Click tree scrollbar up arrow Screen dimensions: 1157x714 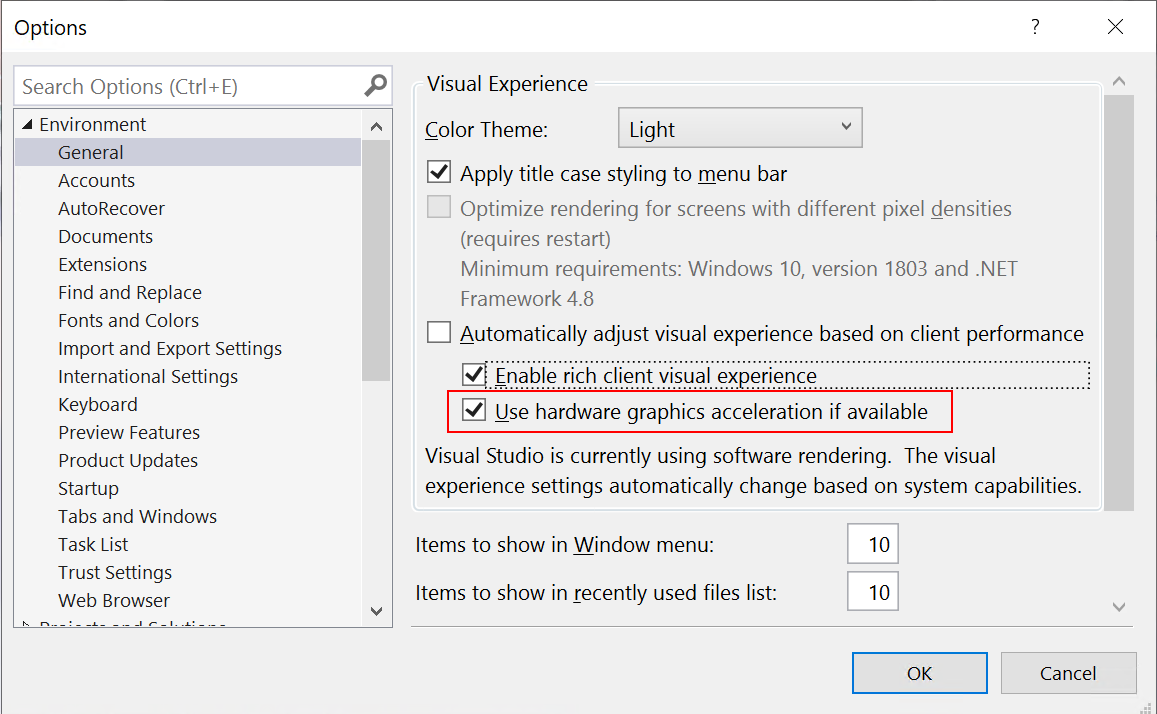[376, 127]
